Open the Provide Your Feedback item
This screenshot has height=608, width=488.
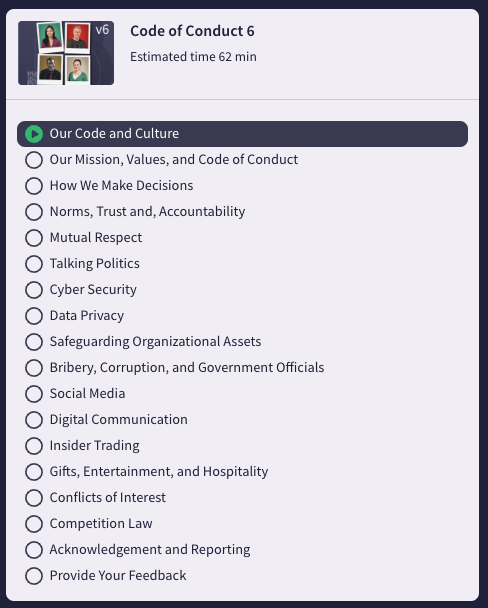[242, 575]
